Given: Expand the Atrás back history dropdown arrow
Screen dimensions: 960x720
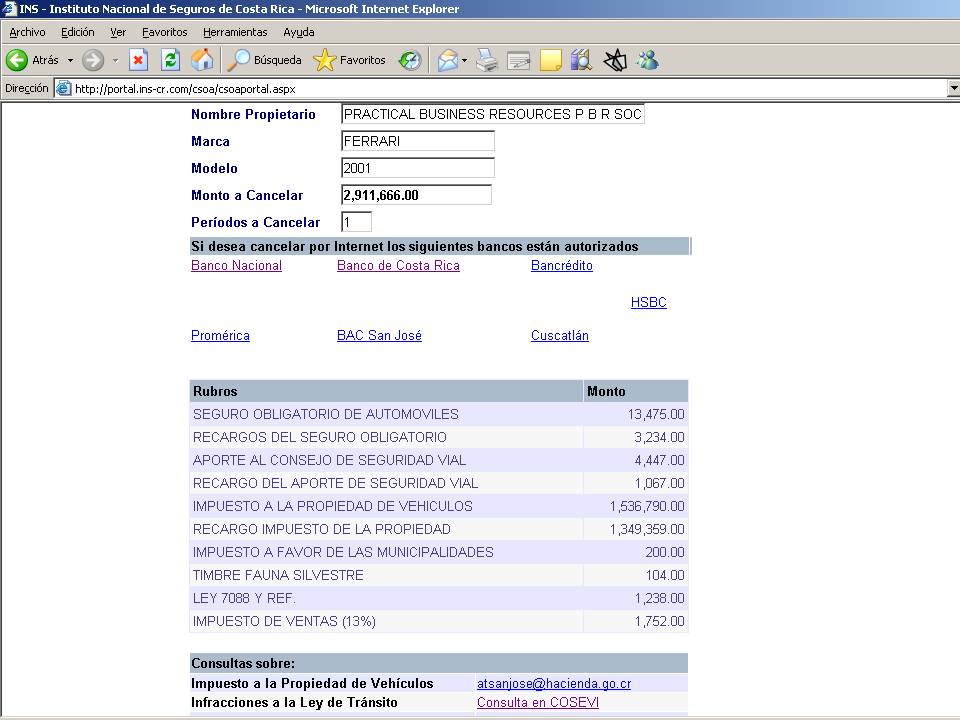Looking at the screenshot, I should (70, 60).
